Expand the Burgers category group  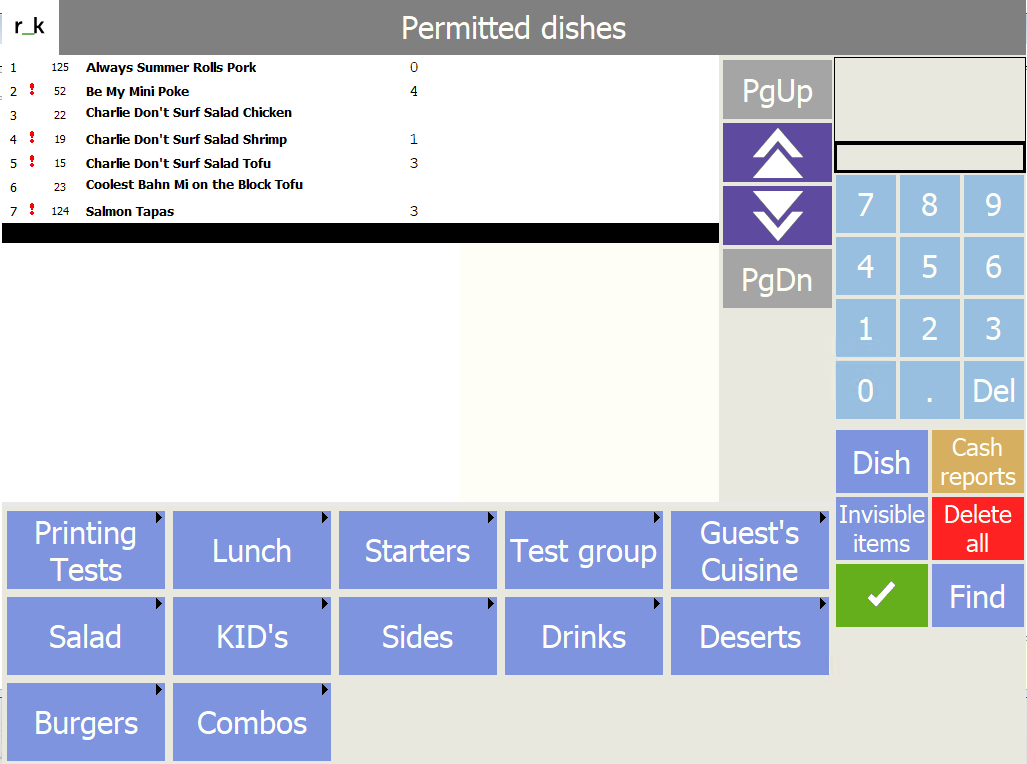point(86,723)
